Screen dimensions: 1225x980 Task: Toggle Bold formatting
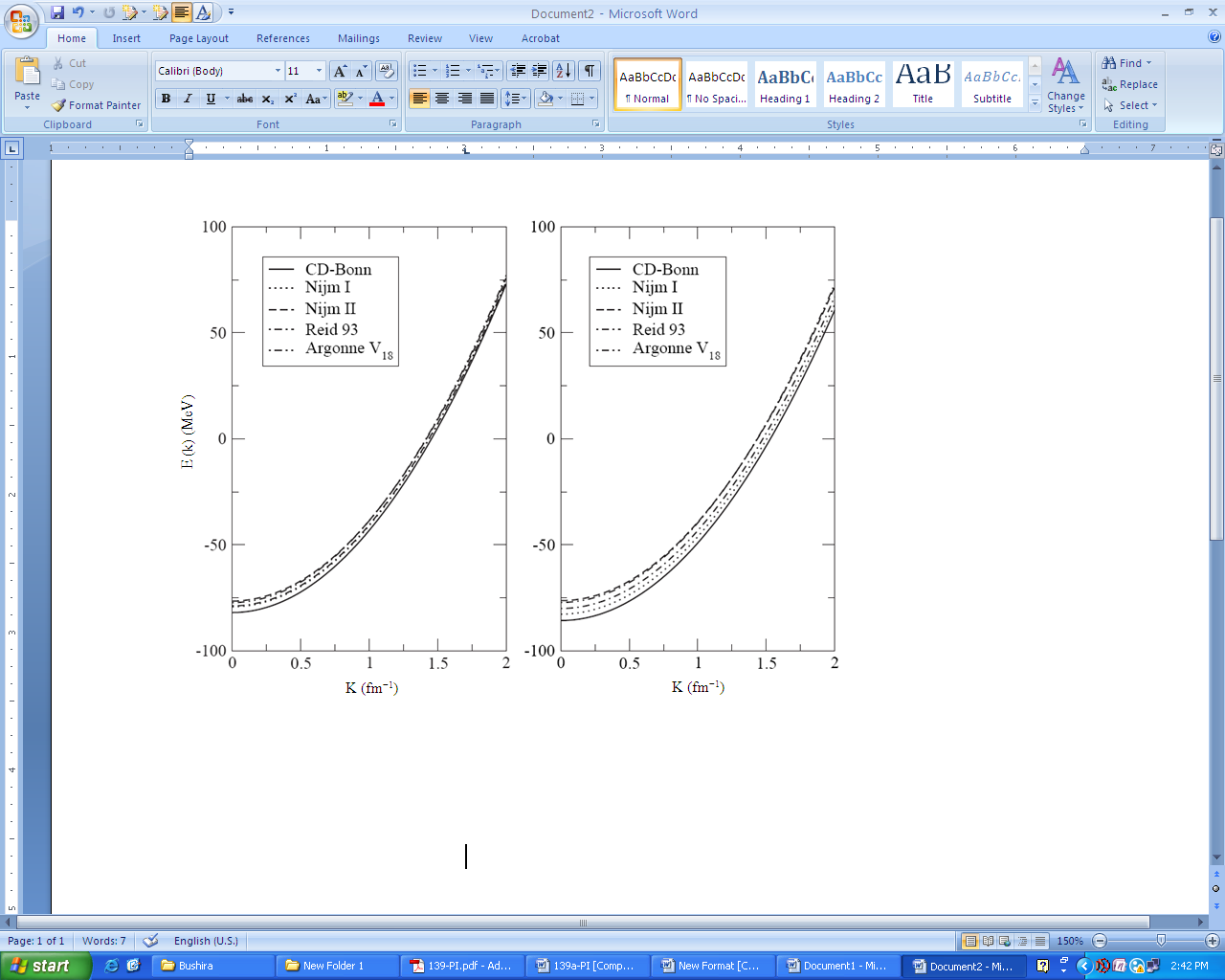click(x=167, y=99)
